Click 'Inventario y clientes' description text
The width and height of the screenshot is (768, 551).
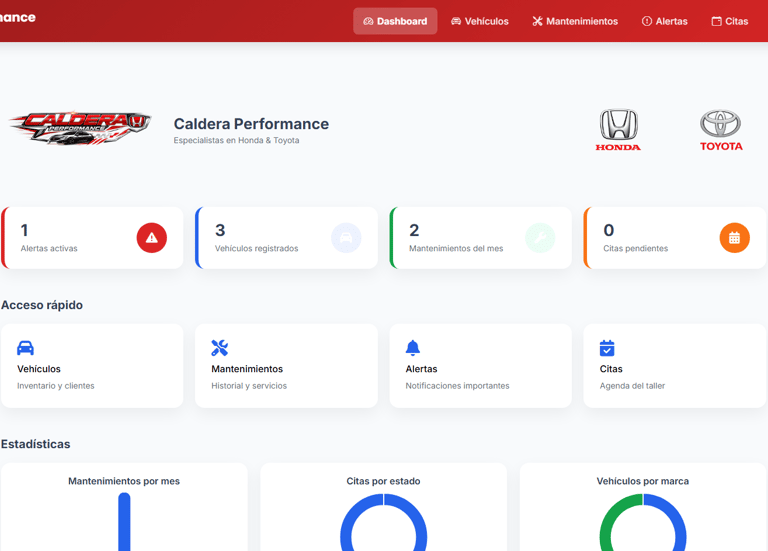click(56, 386)
